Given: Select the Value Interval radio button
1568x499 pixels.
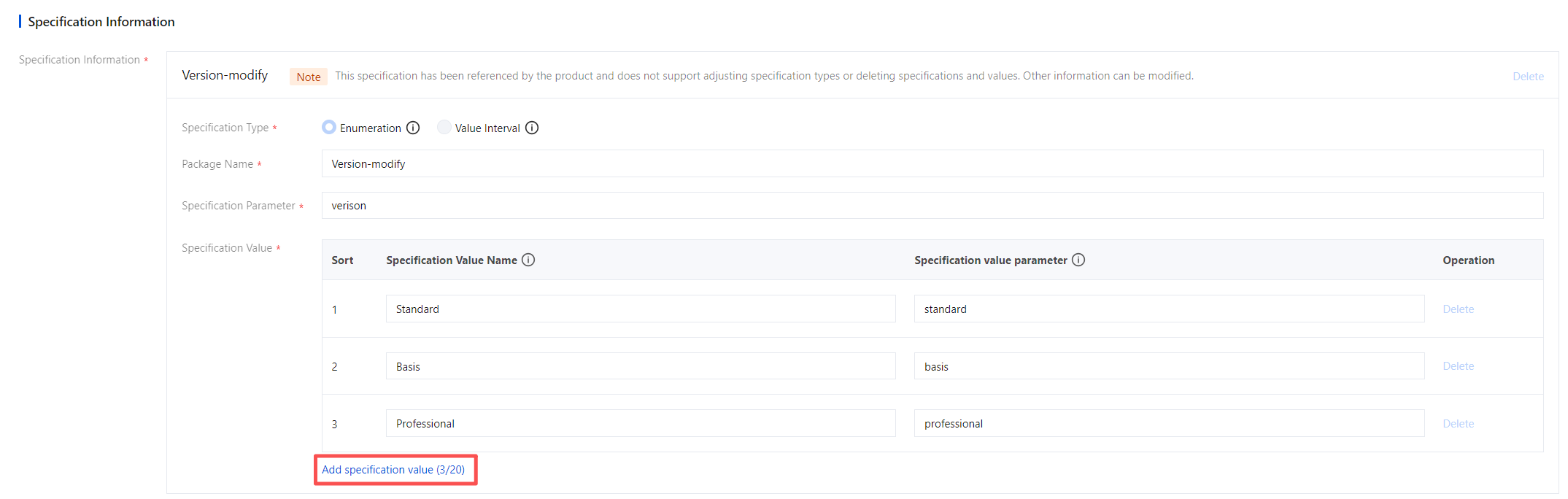Looking at the screenshot, I should coord(444,128).
